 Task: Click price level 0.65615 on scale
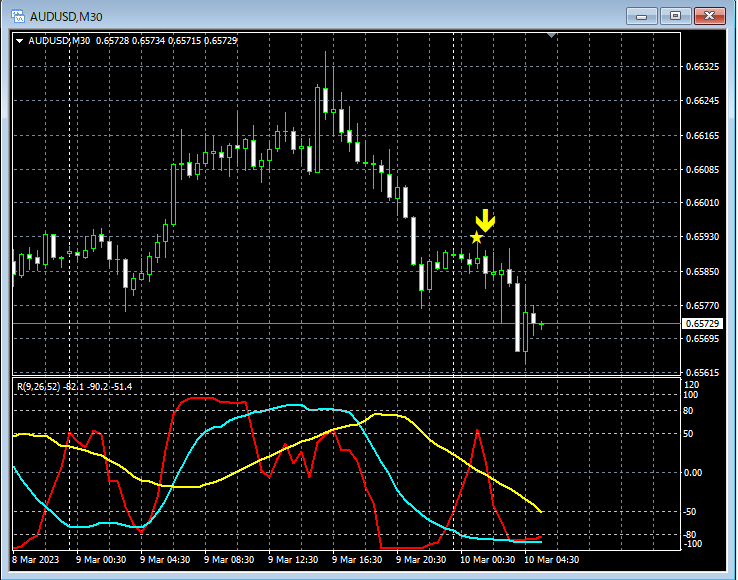pos(702,373)
